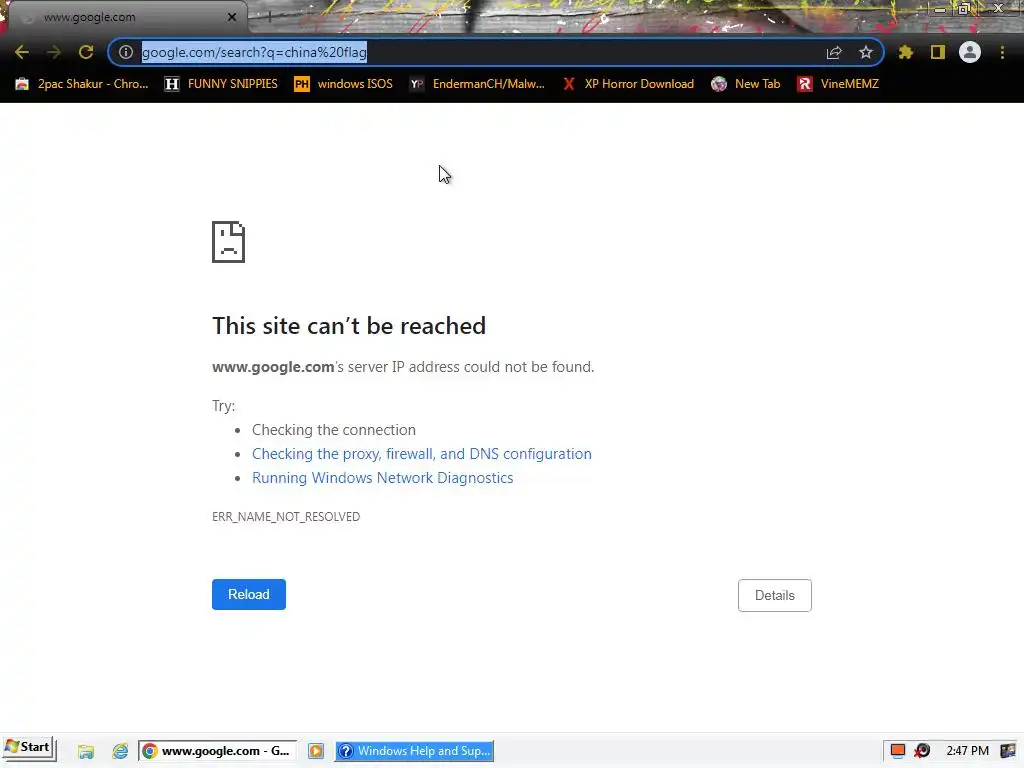Launch Internet Explorer from the taskbar

[x=120, y=751]
